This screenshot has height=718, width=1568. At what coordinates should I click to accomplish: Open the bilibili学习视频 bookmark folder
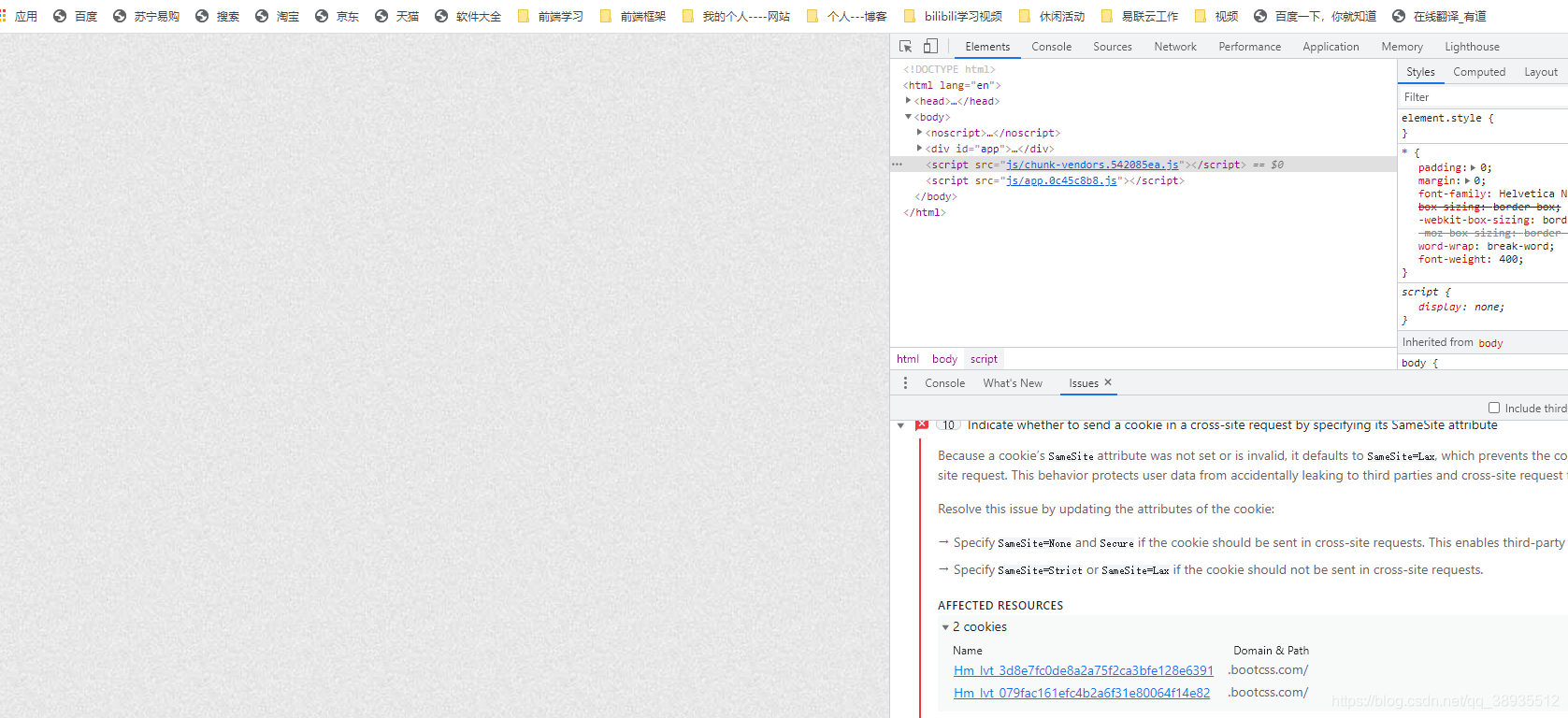pyautogui.click(x=953, y=16)
